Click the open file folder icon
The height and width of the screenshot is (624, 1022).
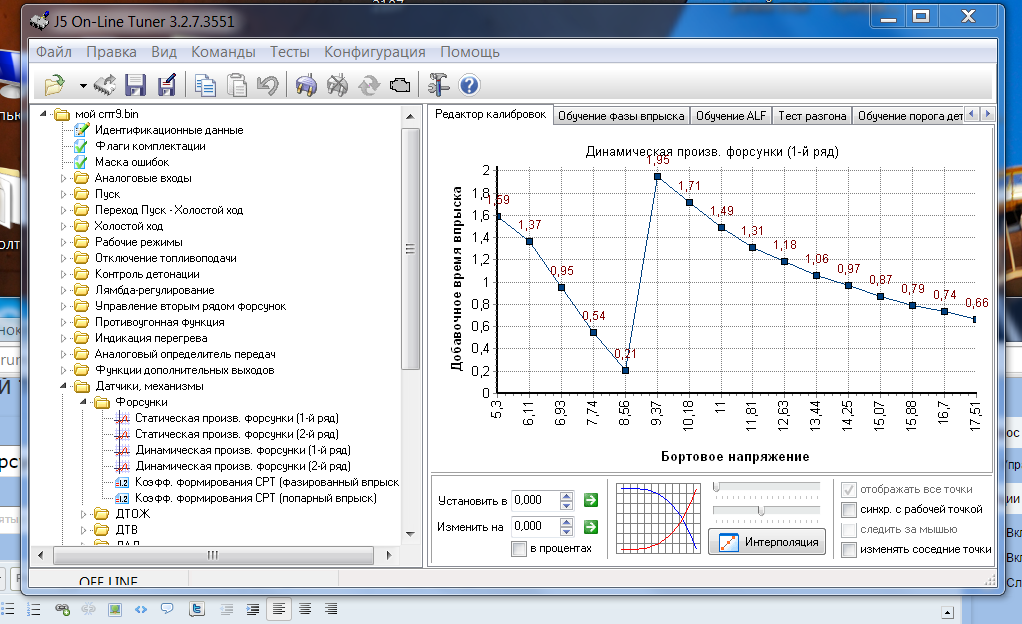coord(54,85)
